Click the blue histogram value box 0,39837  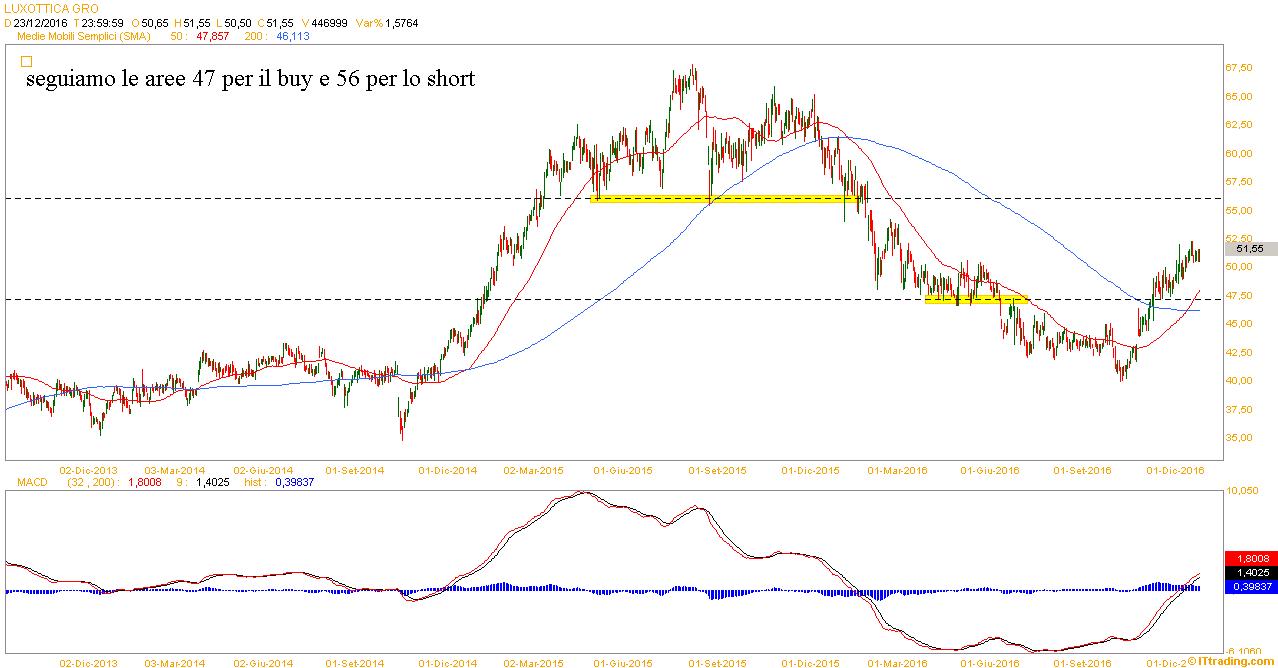pos(1249,587)
